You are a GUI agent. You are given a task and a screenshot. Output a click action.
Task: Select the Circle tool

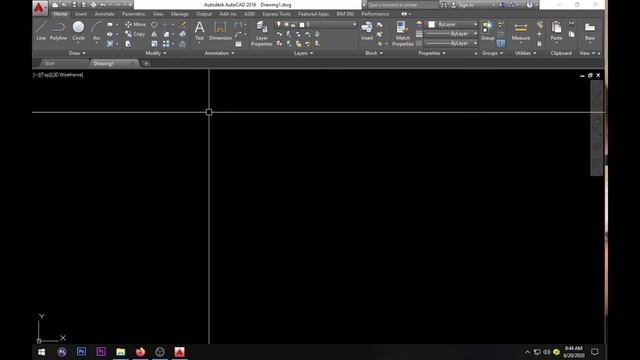point(78,31)
